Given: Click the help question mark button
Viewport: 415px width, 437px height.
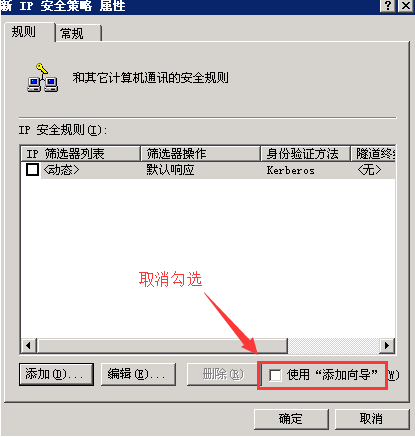Looking at the screenshot, I should click(388, 6).
